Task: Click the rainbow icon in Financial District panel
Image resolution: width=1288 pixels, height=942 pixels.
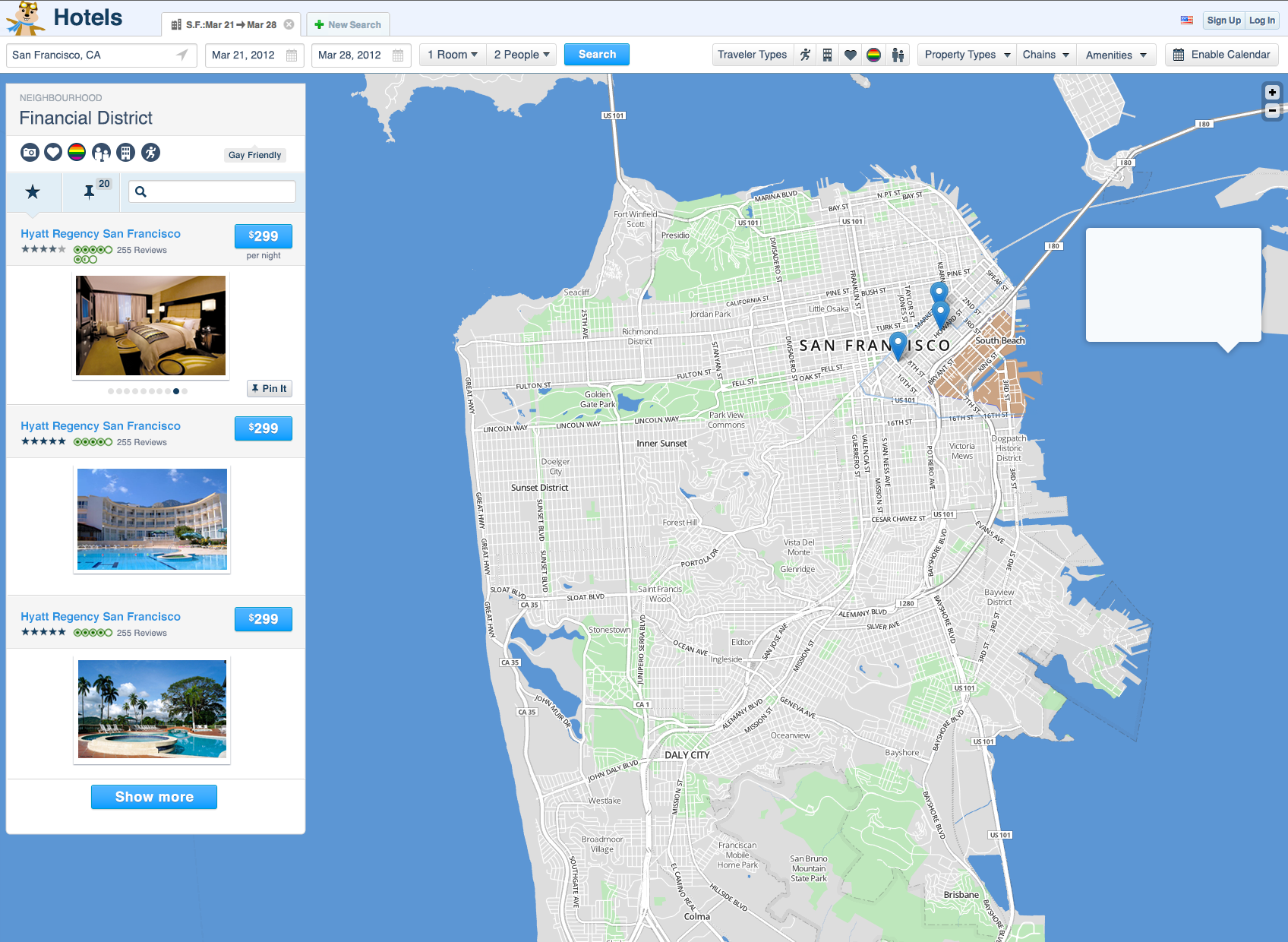Action: [x=77, y=153]
